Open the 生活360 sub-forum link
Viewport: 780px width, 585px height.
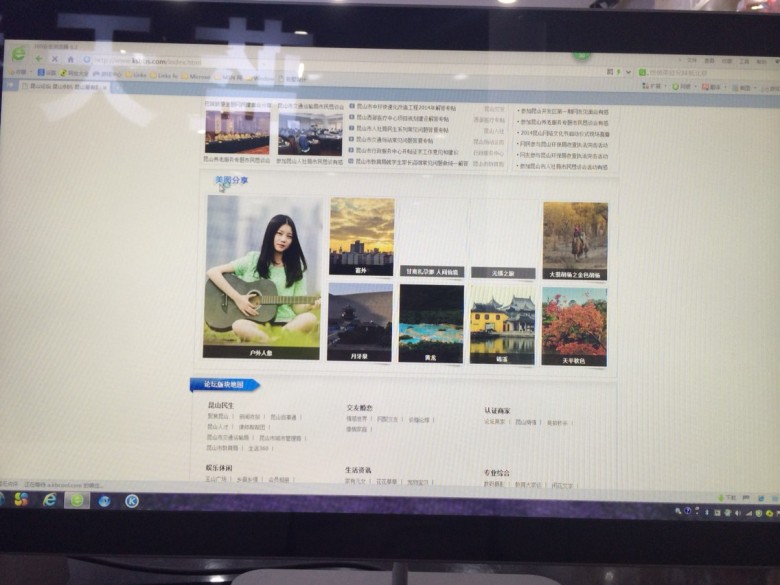[258, 449]
